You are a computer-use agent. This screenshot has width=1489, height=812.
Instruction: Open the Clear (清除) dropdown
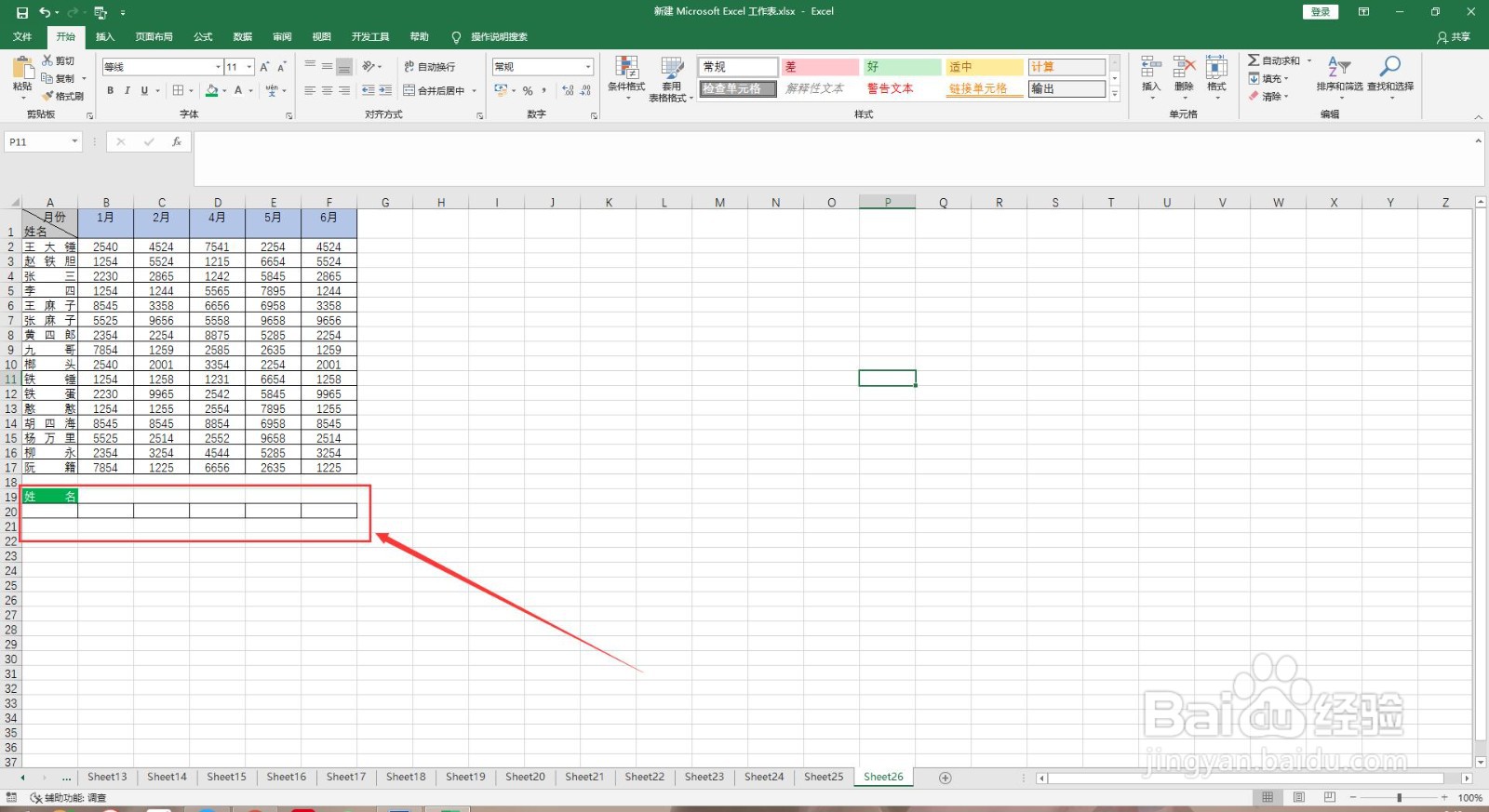1268,96
